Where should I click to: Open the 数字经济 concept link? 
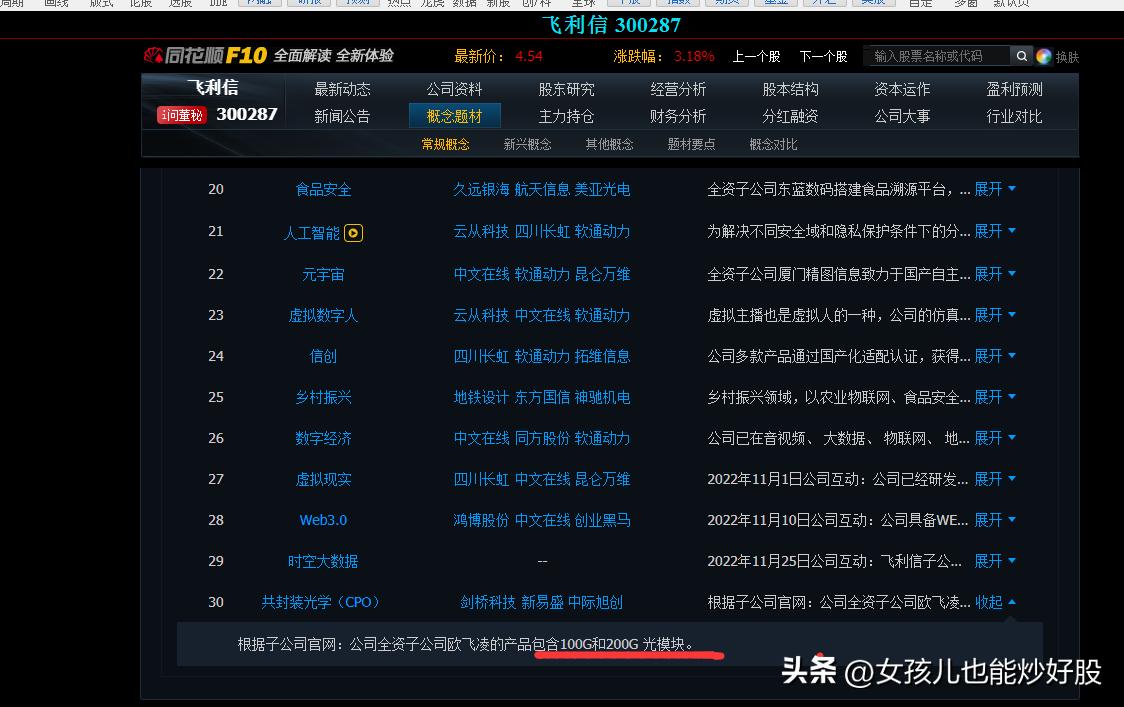point(323,438)
